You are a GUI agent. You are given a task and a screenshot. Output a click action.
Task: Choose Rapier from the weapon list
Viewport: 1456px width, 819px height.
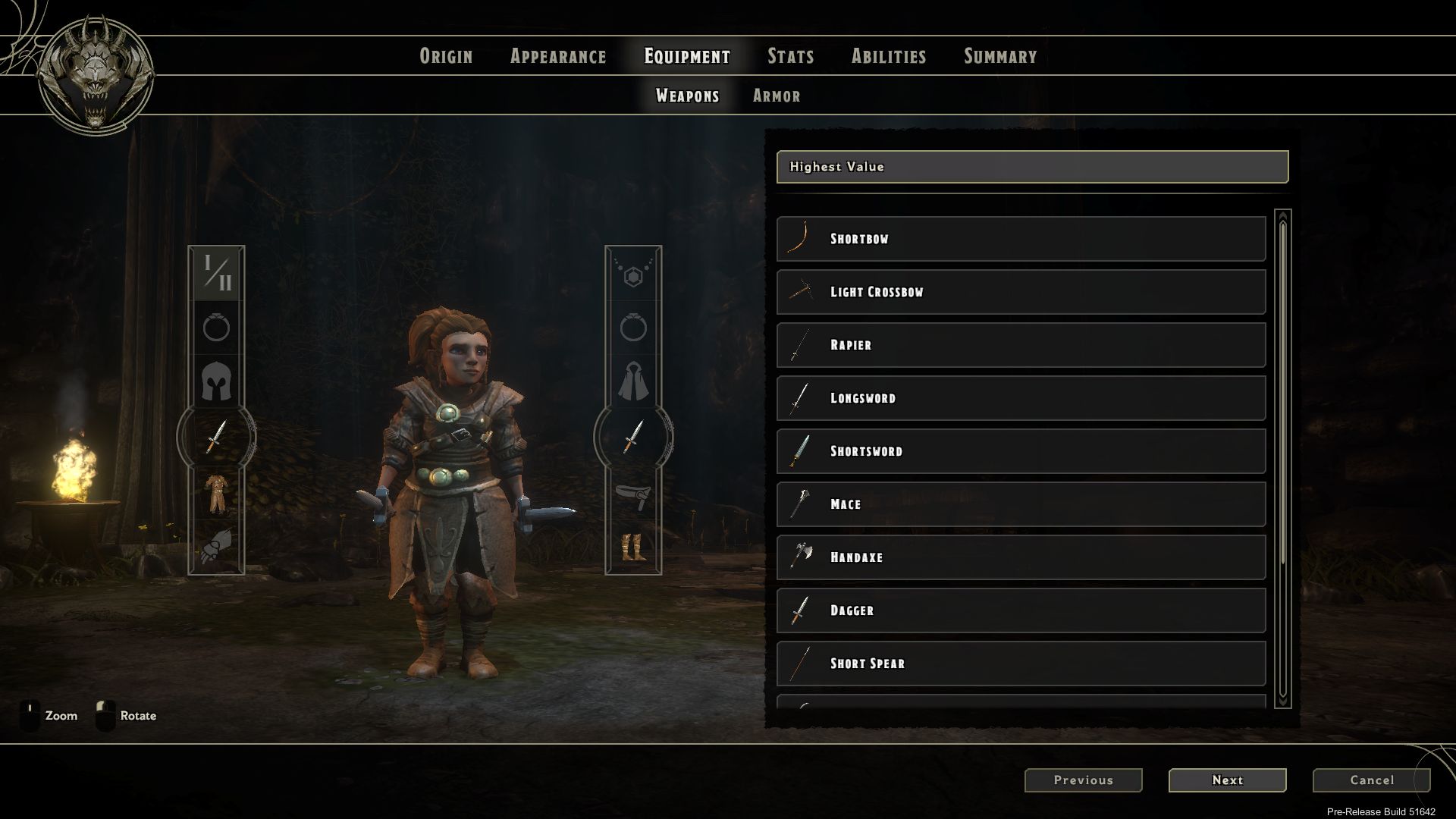coord(1021,345)
